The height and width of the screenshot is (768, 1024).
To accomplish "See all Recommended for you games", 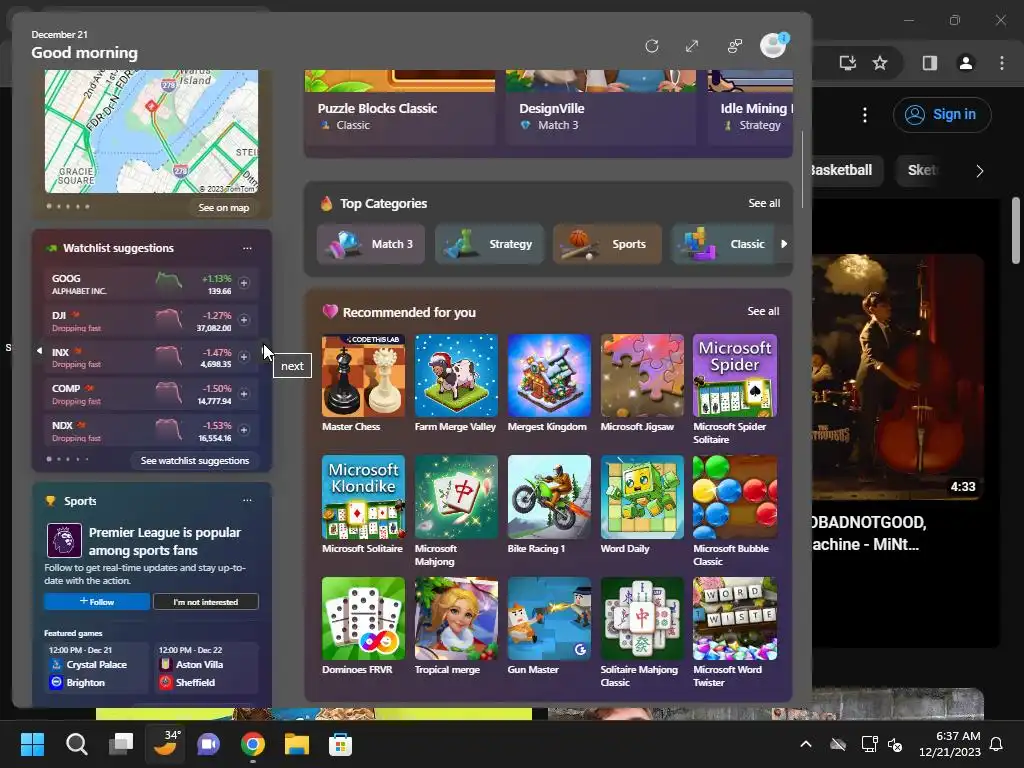I will tap(763, 312).
